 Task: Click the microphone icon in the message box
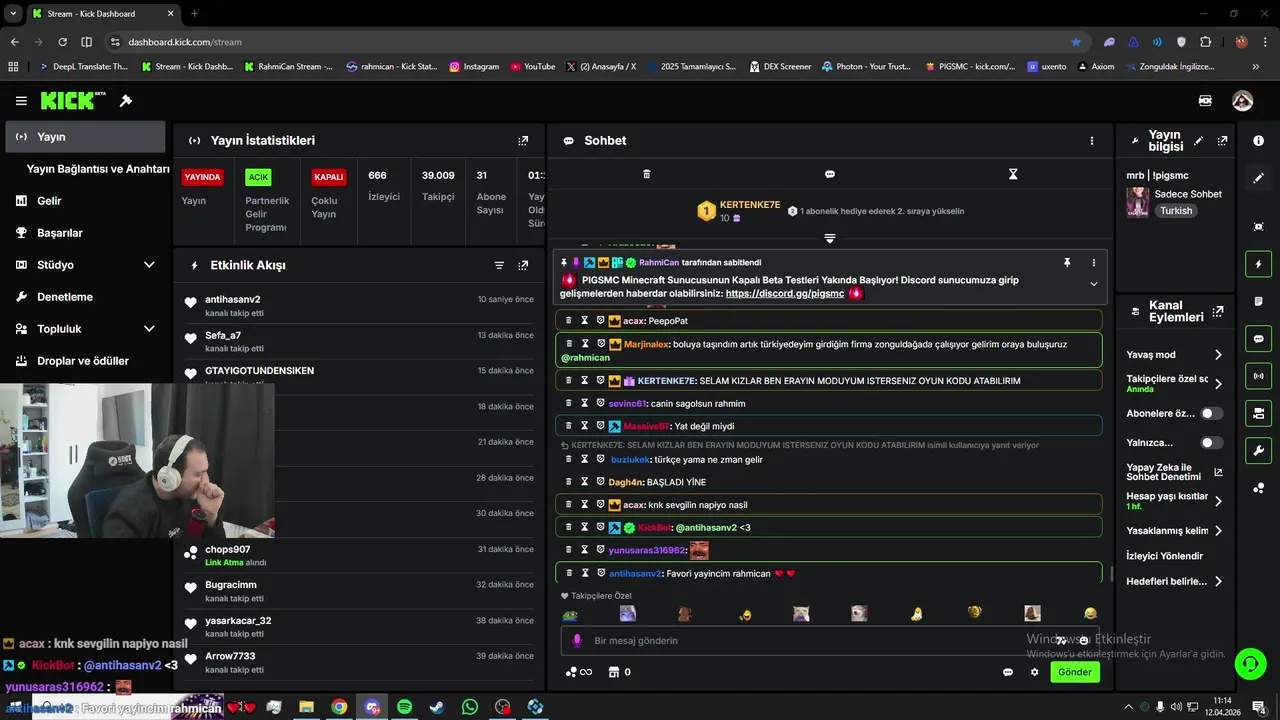(576, 641)
